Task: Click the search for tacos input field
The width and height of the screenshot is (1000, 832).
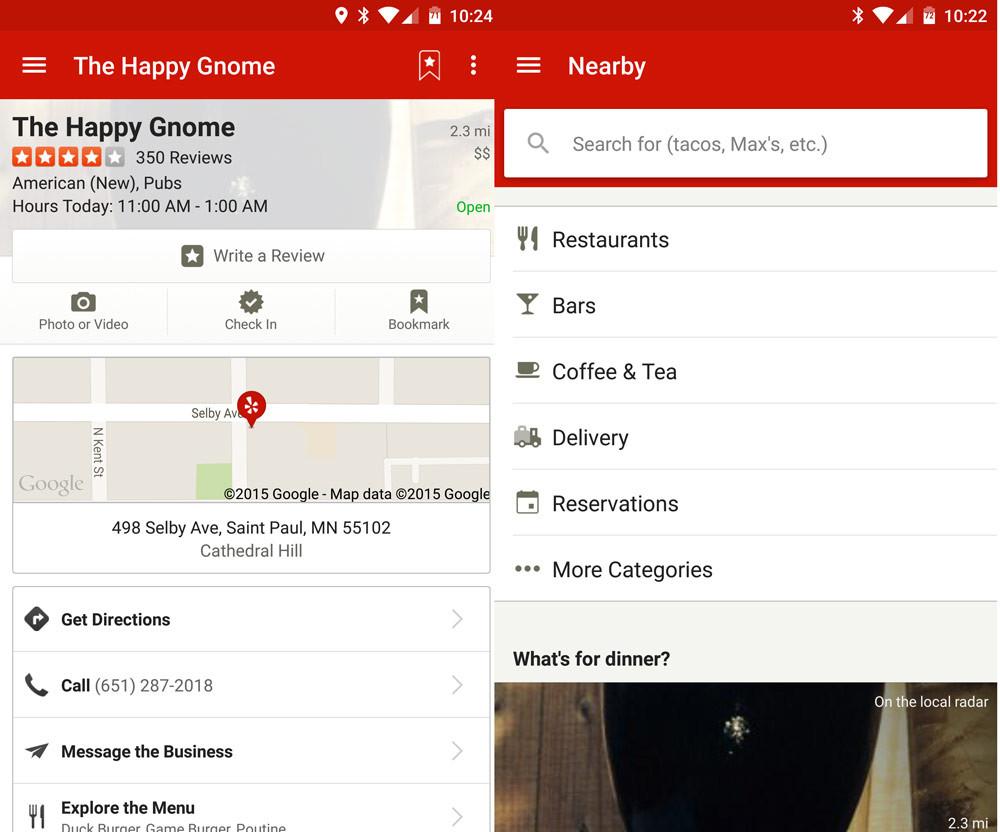Action: 760,144
